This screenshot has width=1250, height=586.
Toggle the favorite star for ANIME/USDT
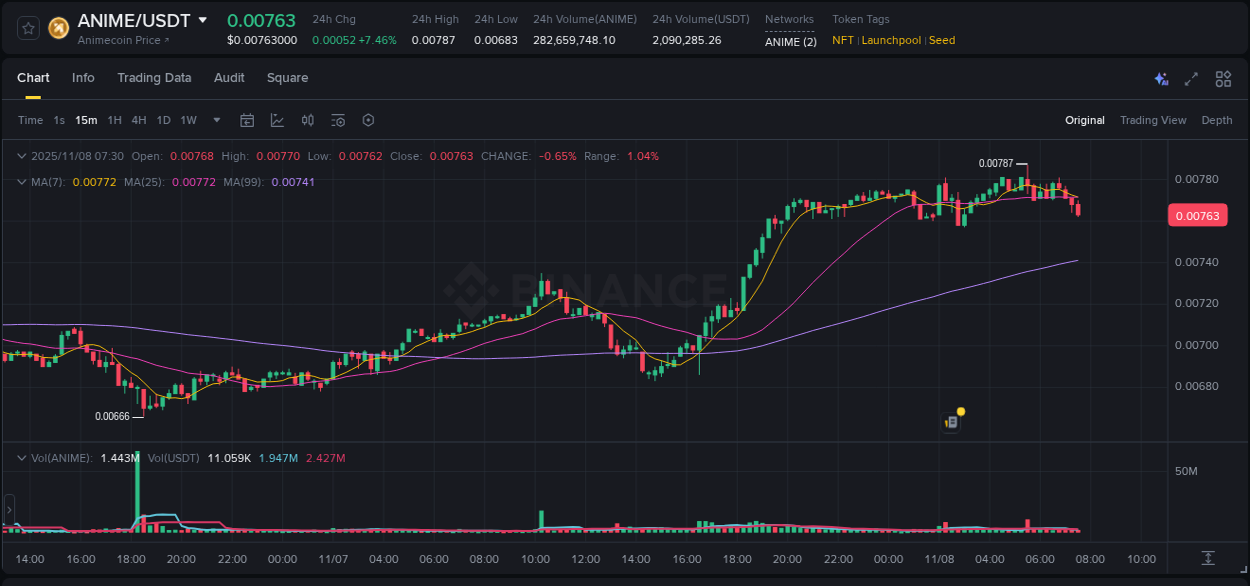(x=27, y=28)
